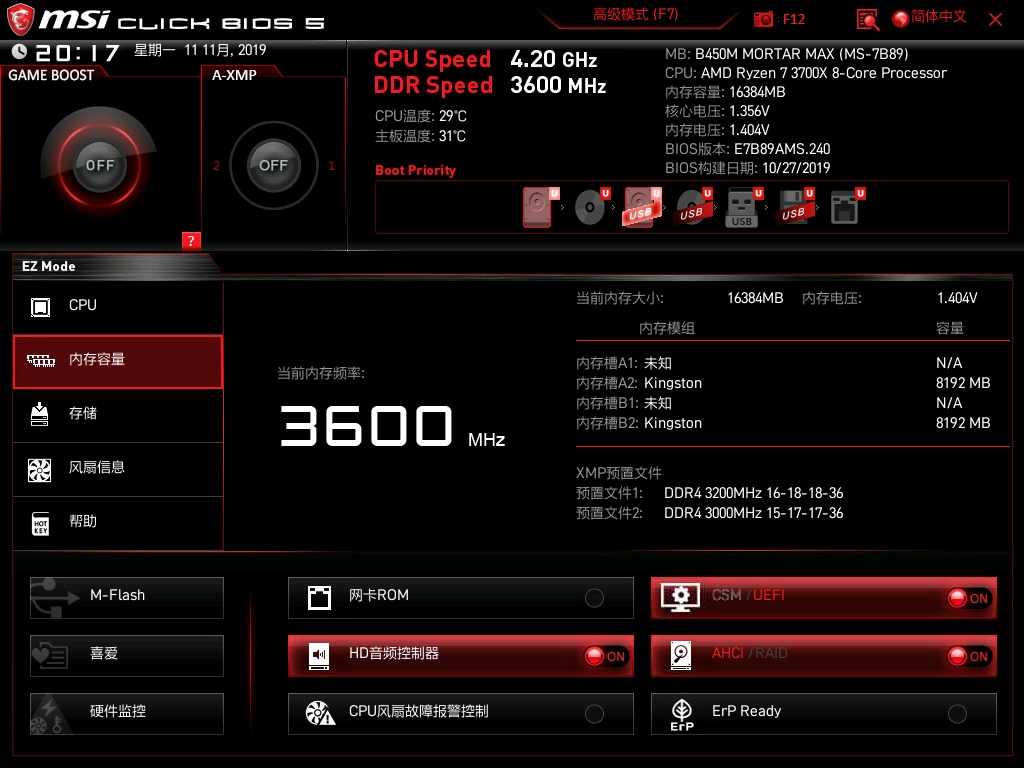Click the MSI dragon shield logo

pos(20,20)
